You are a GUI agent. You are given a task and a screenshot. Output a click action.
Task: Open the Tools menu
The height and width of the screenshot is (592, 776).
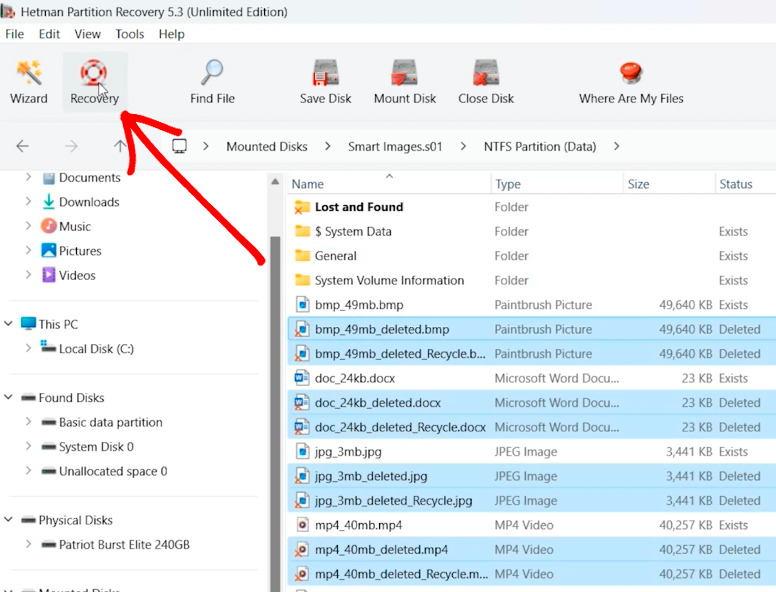click(130, 34)
